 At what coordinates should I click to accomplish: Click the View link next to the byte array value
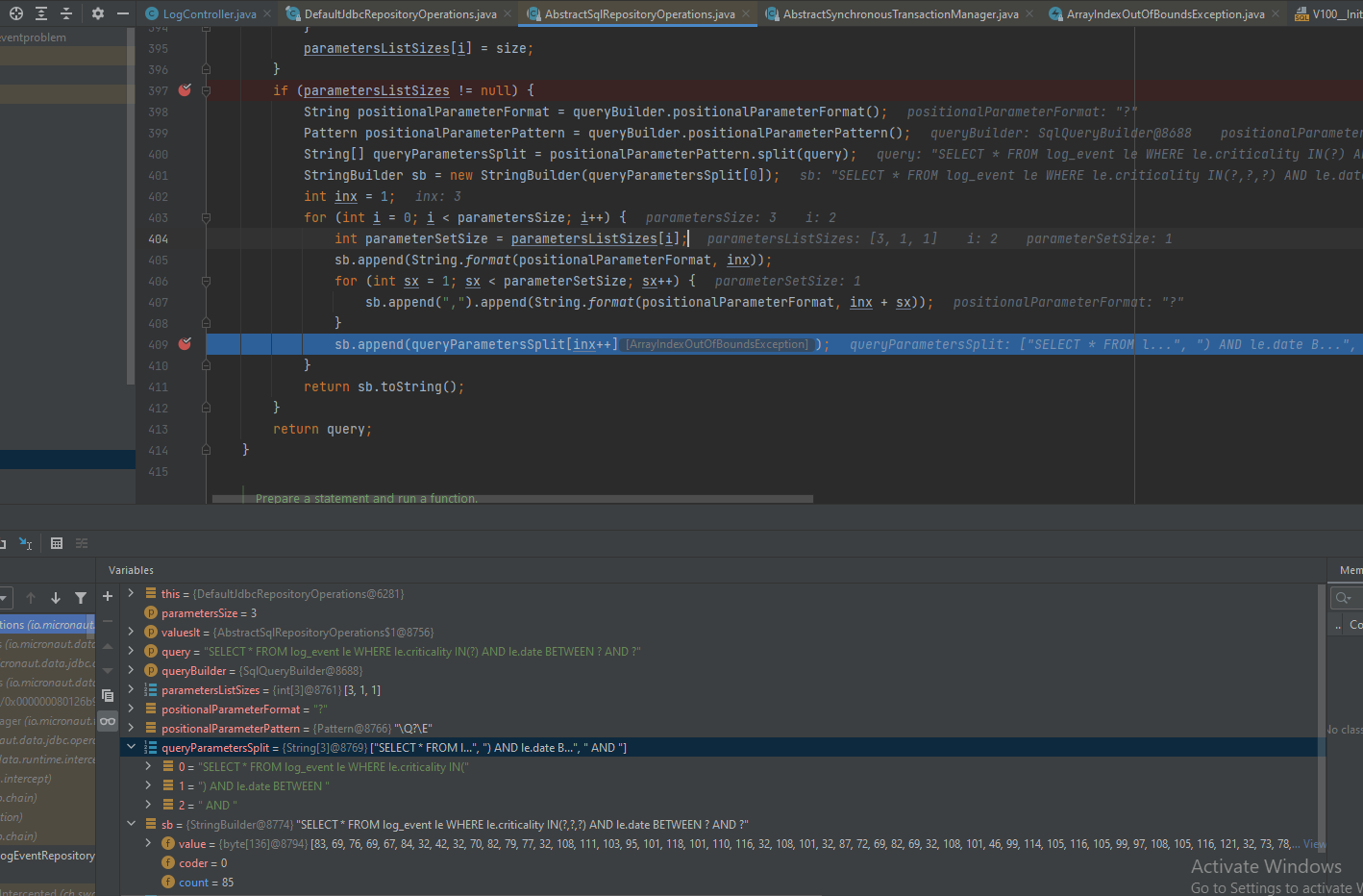1315,843
